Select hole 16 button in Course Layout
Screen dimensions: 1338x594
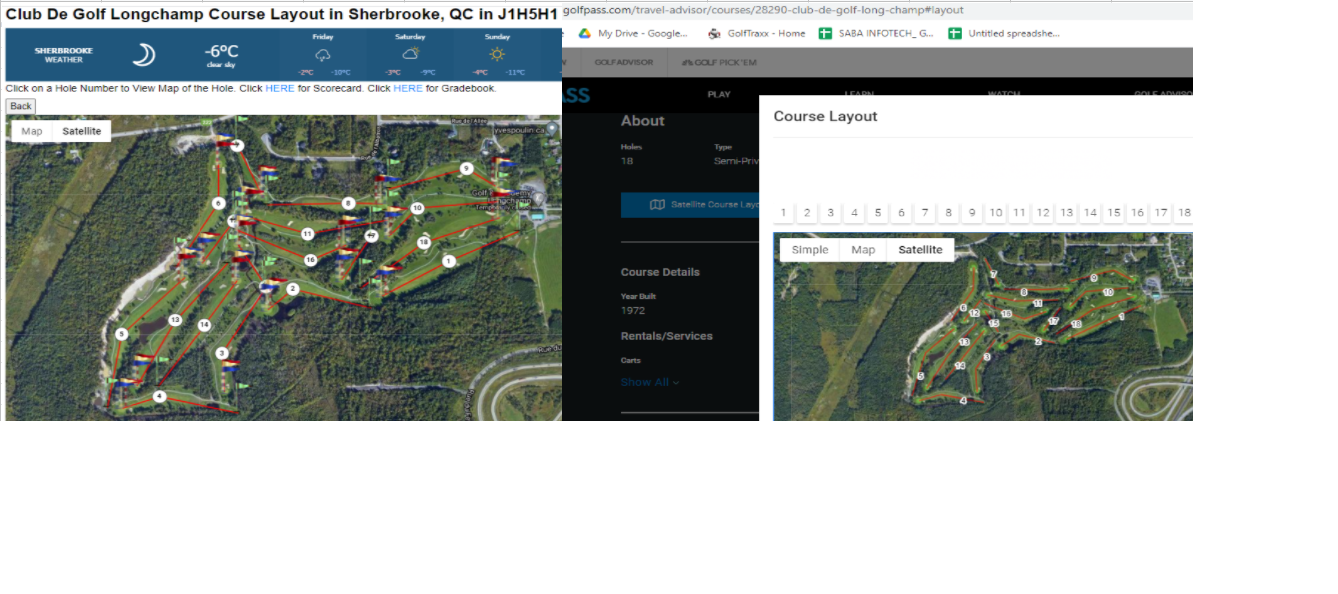pyautogui.click(x=1137, y=213)
